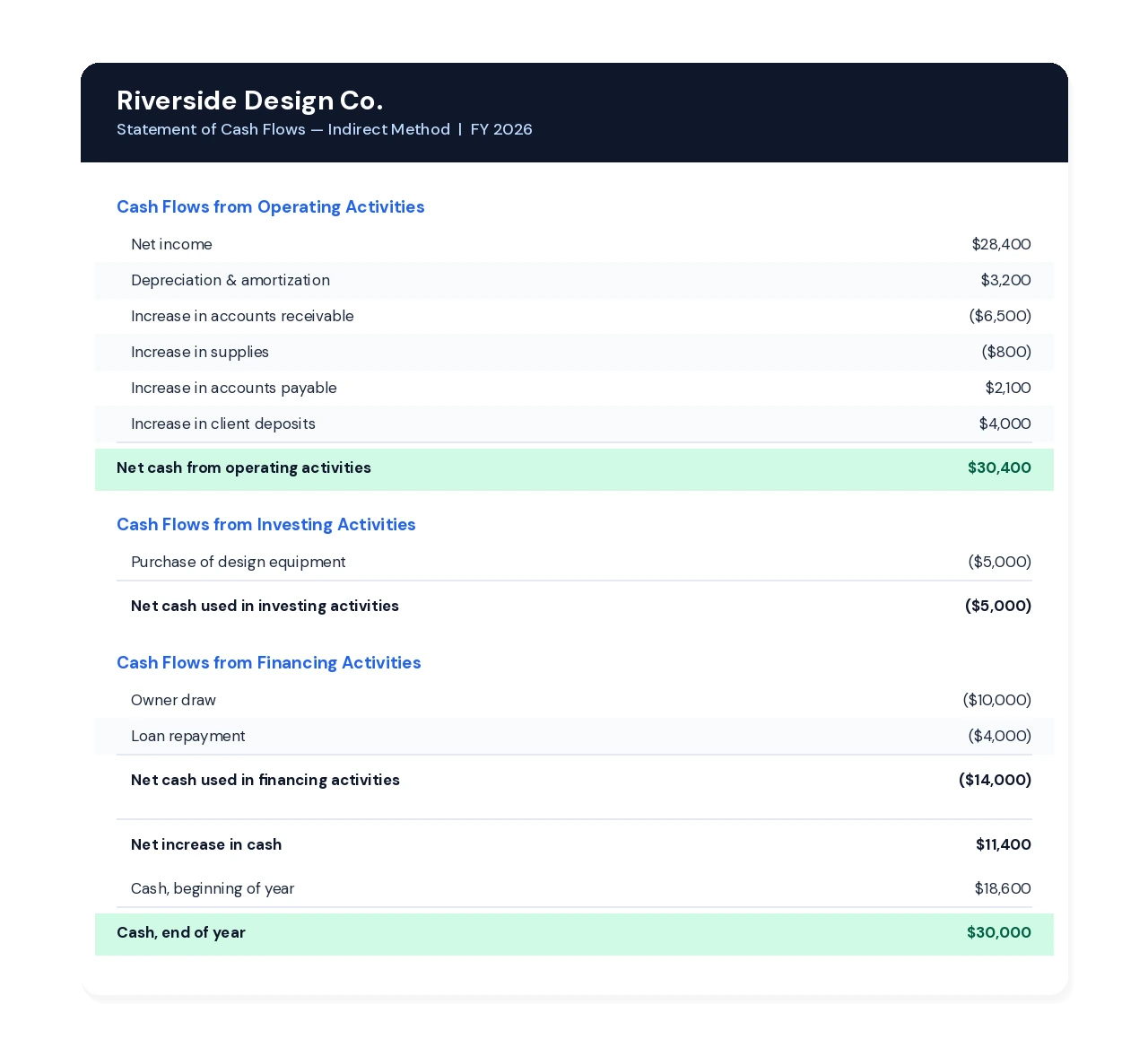Screen dimensions: 1148x1057
Task: Select the Net cash used in financing activities label
Action: tap(265, 780)
